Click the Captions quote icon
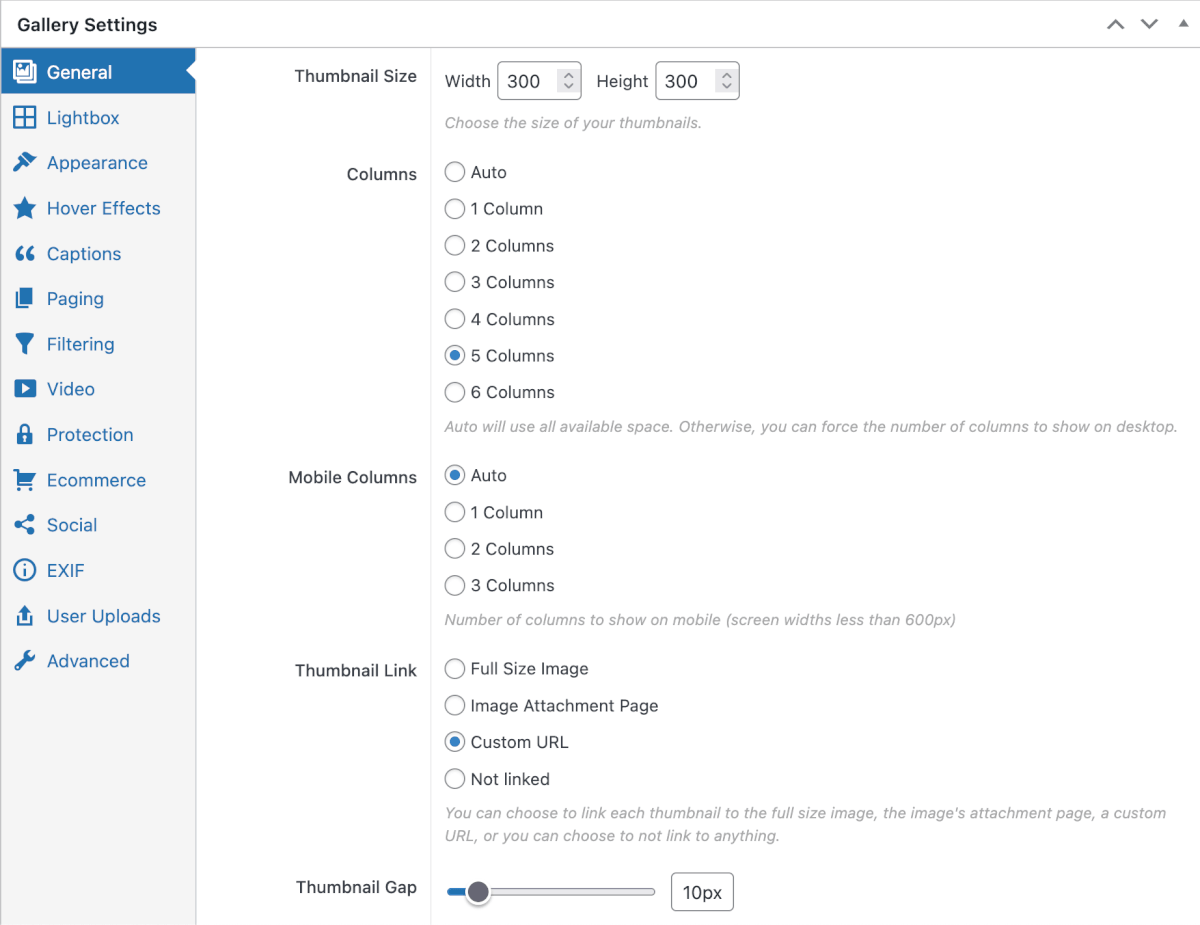The image size is (1200, 925). (24, 254)
